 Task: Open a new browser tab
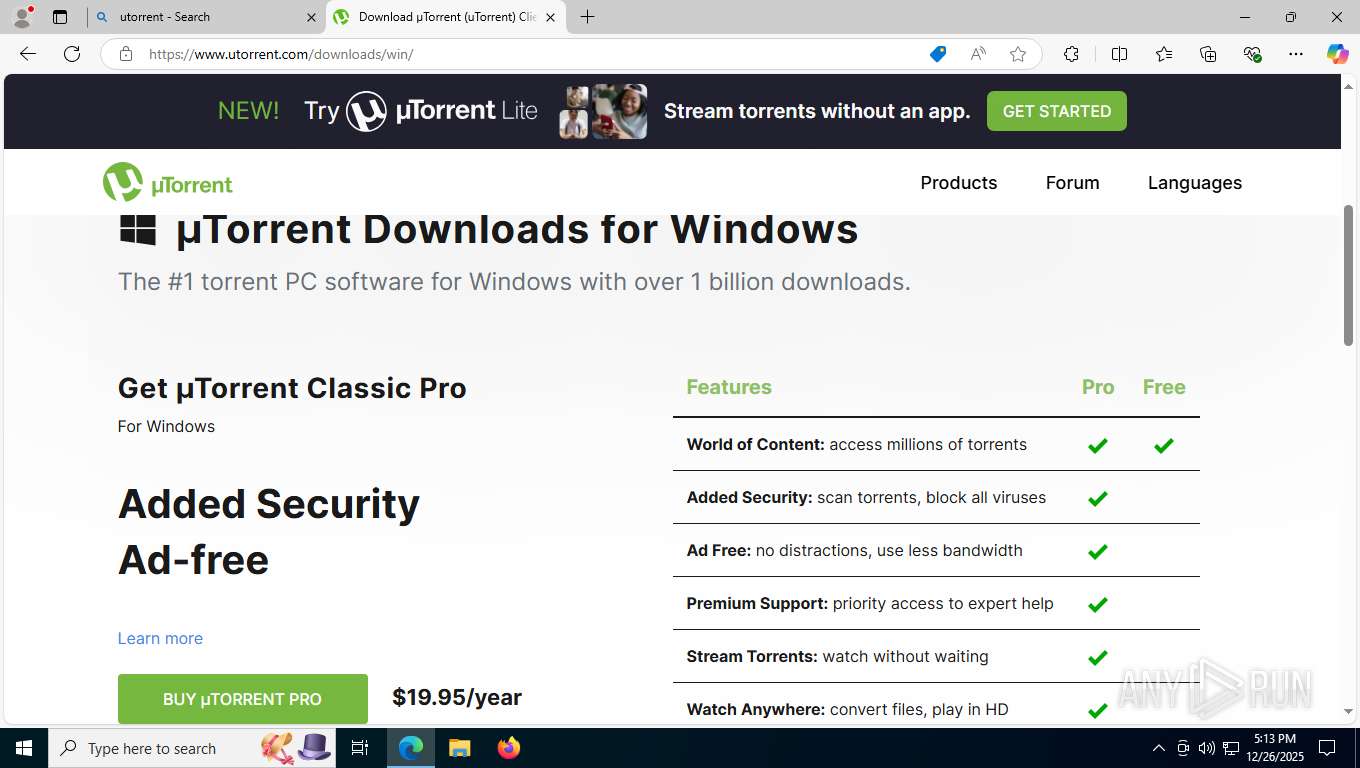(588, 17)
